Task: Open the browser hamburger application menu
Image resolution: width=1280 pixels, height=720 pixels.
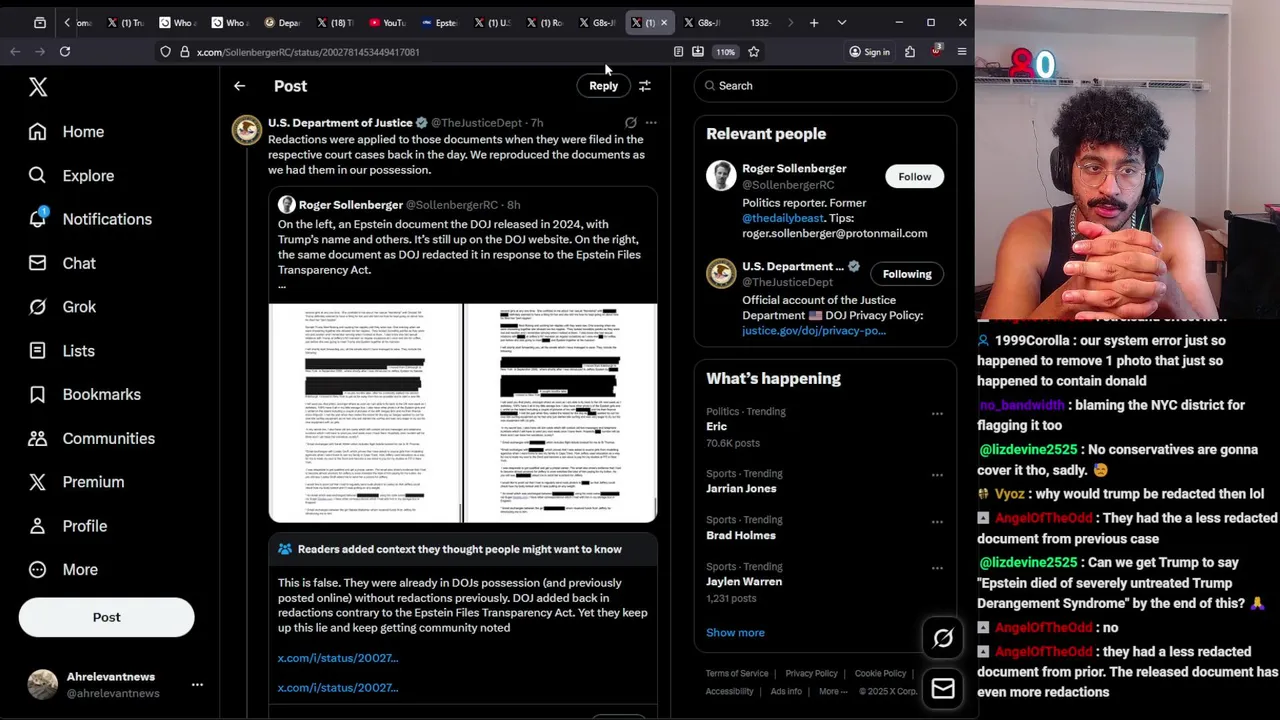Action: pyautogui.click(x=962, y=52)
